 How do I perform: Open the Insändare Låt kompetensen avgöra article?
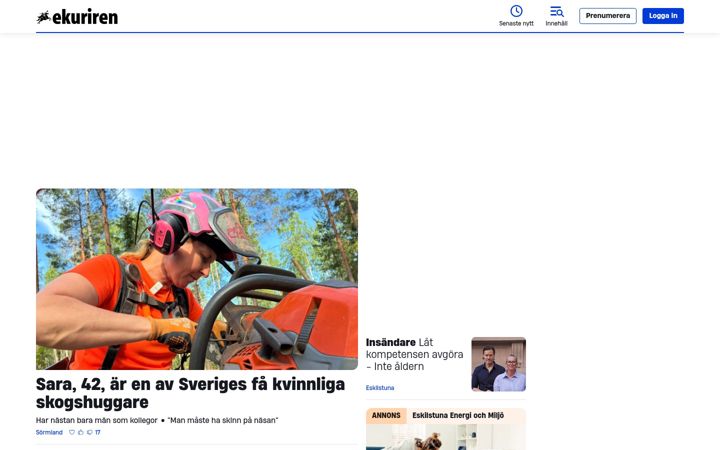(x=414, y=354)
